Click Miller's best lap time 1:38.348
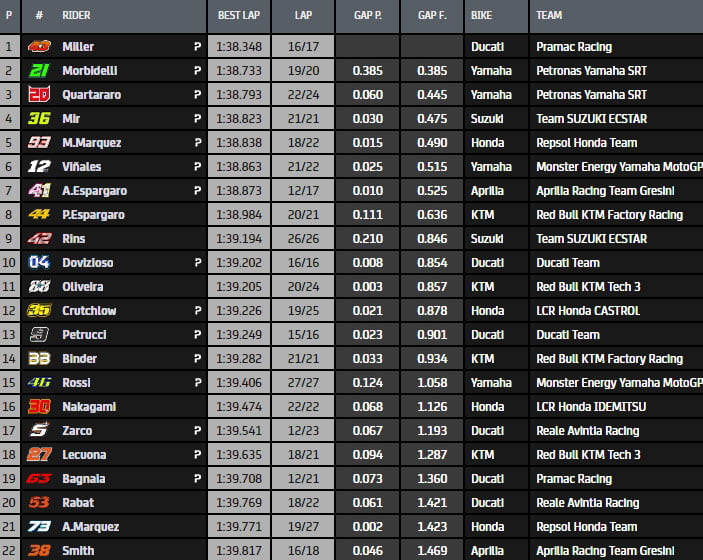The image size is (703, 560). (238, 47)
